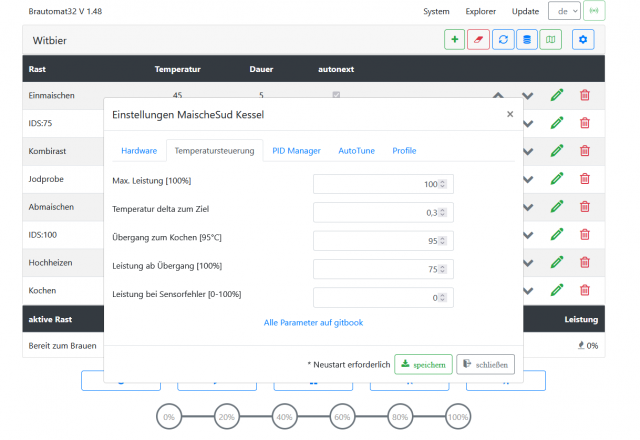Delete the IDS:100 row

click(584, 235)
